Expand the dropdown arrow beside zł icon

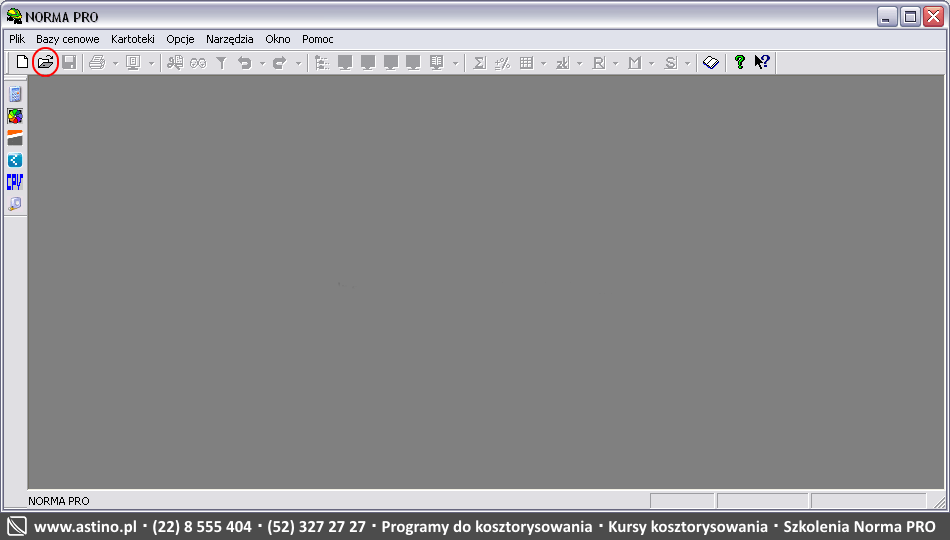579,63
